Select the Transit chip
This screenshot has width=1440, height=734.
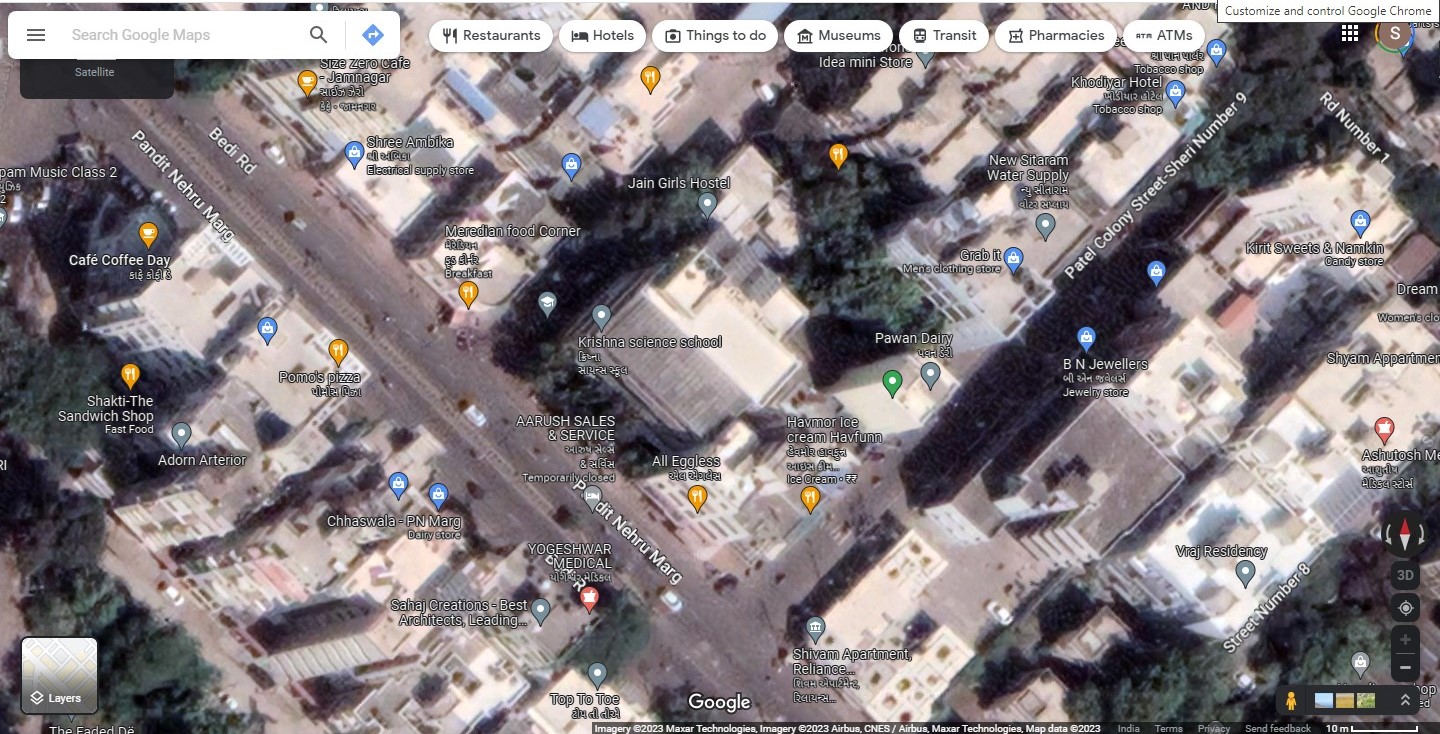pyautogui.click(x=944, y=35)
